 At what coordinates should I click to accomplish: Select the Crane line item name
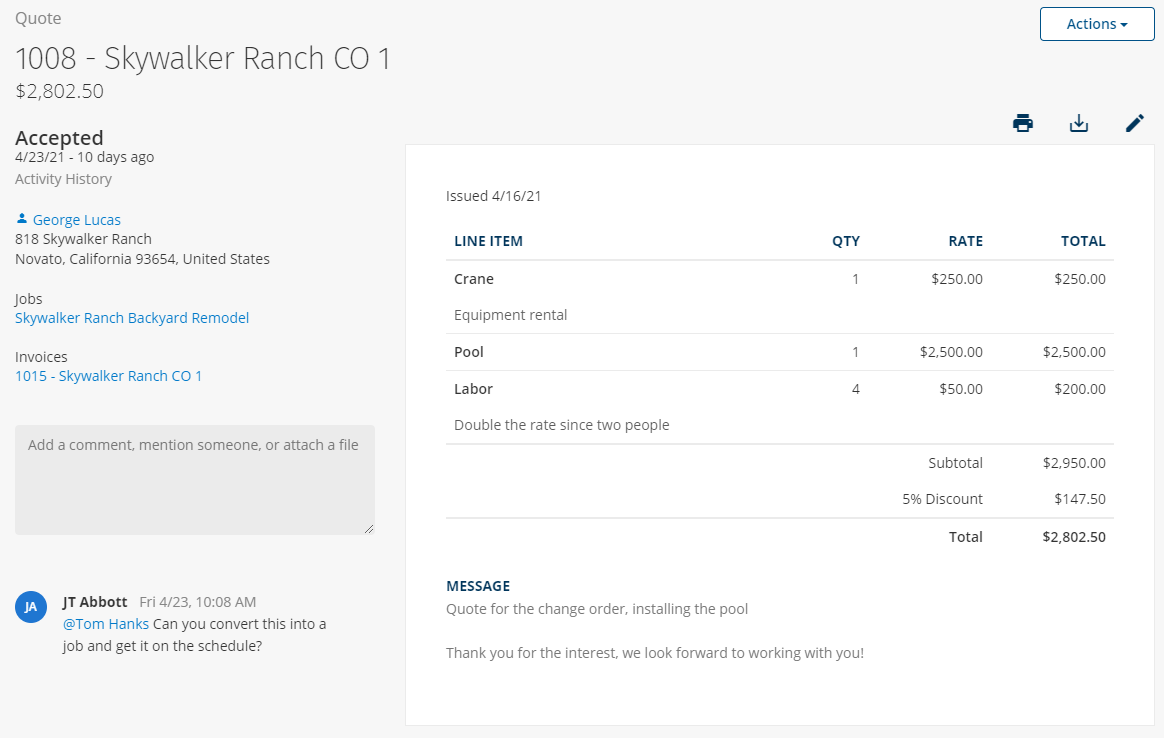[474, 279]
